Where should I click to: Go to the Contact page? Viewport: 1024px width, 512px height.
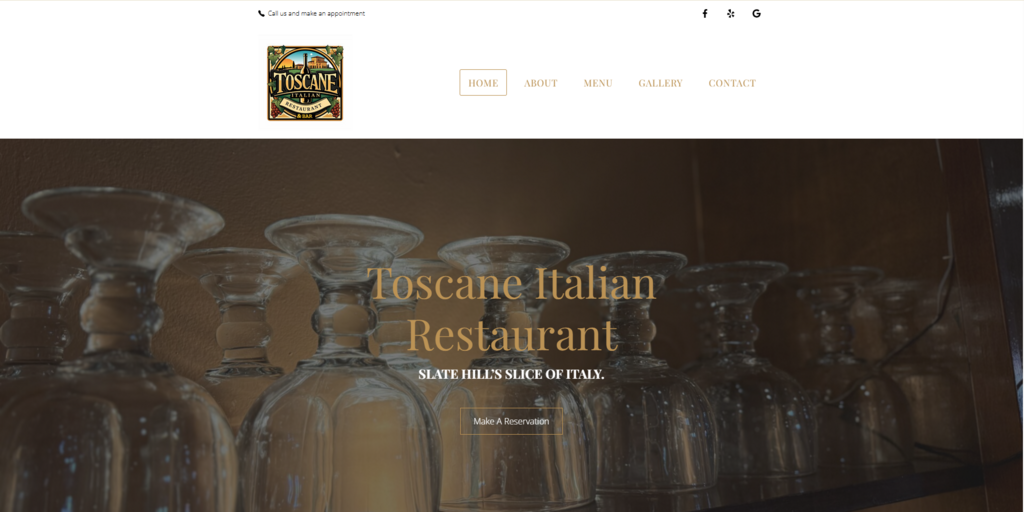click(731, 83)
